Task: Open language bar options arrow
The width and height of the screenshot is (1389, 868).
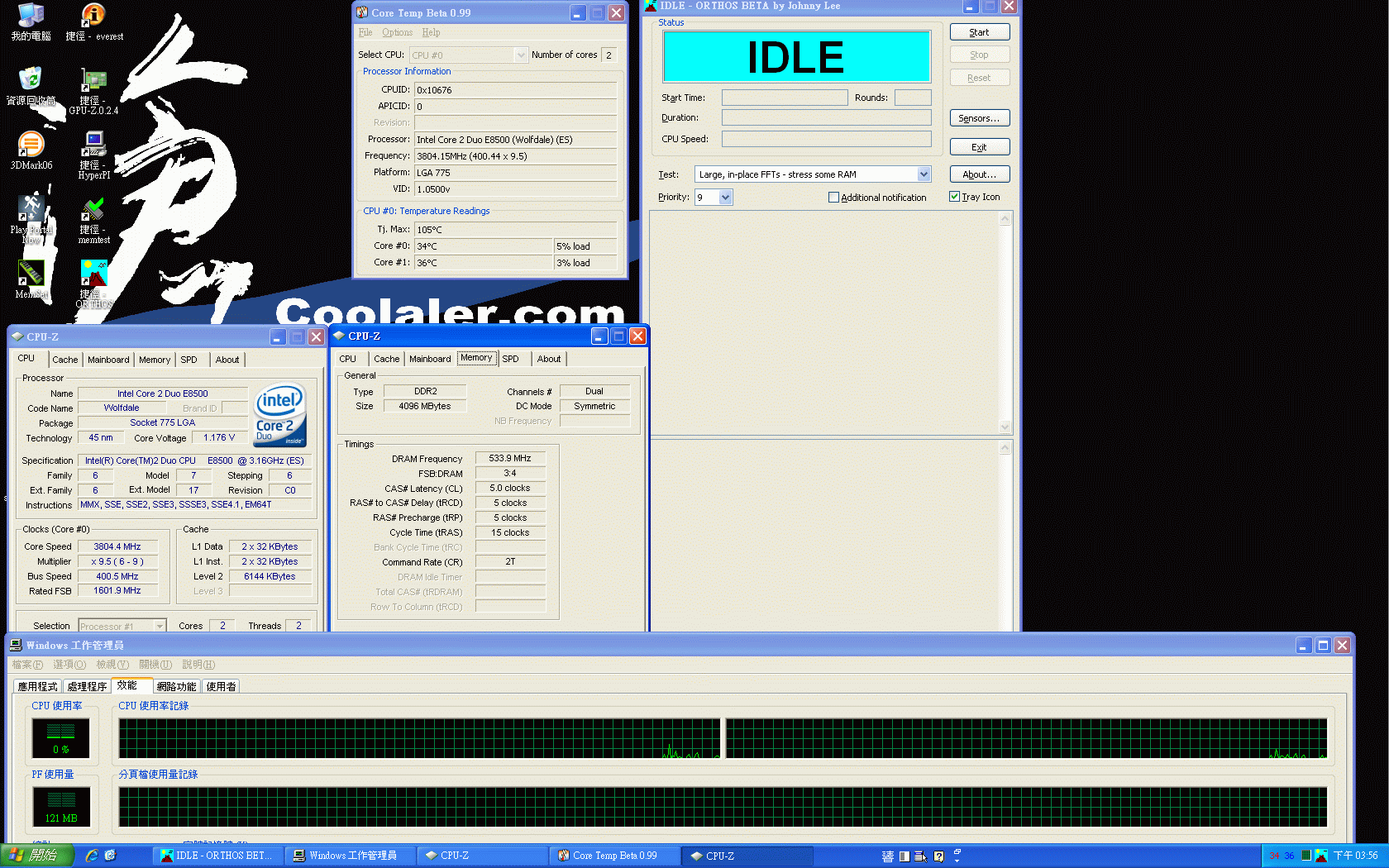Action: pos(957,860)
